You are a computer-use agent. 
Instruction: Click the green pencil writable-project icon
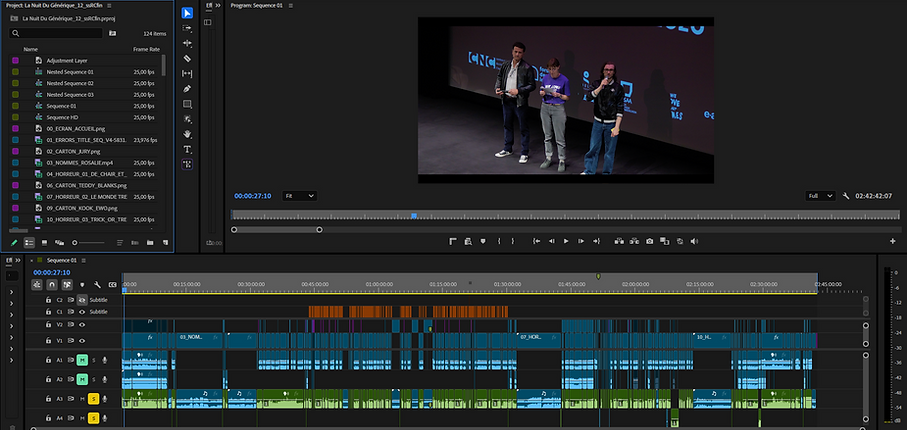pos(14,242)
